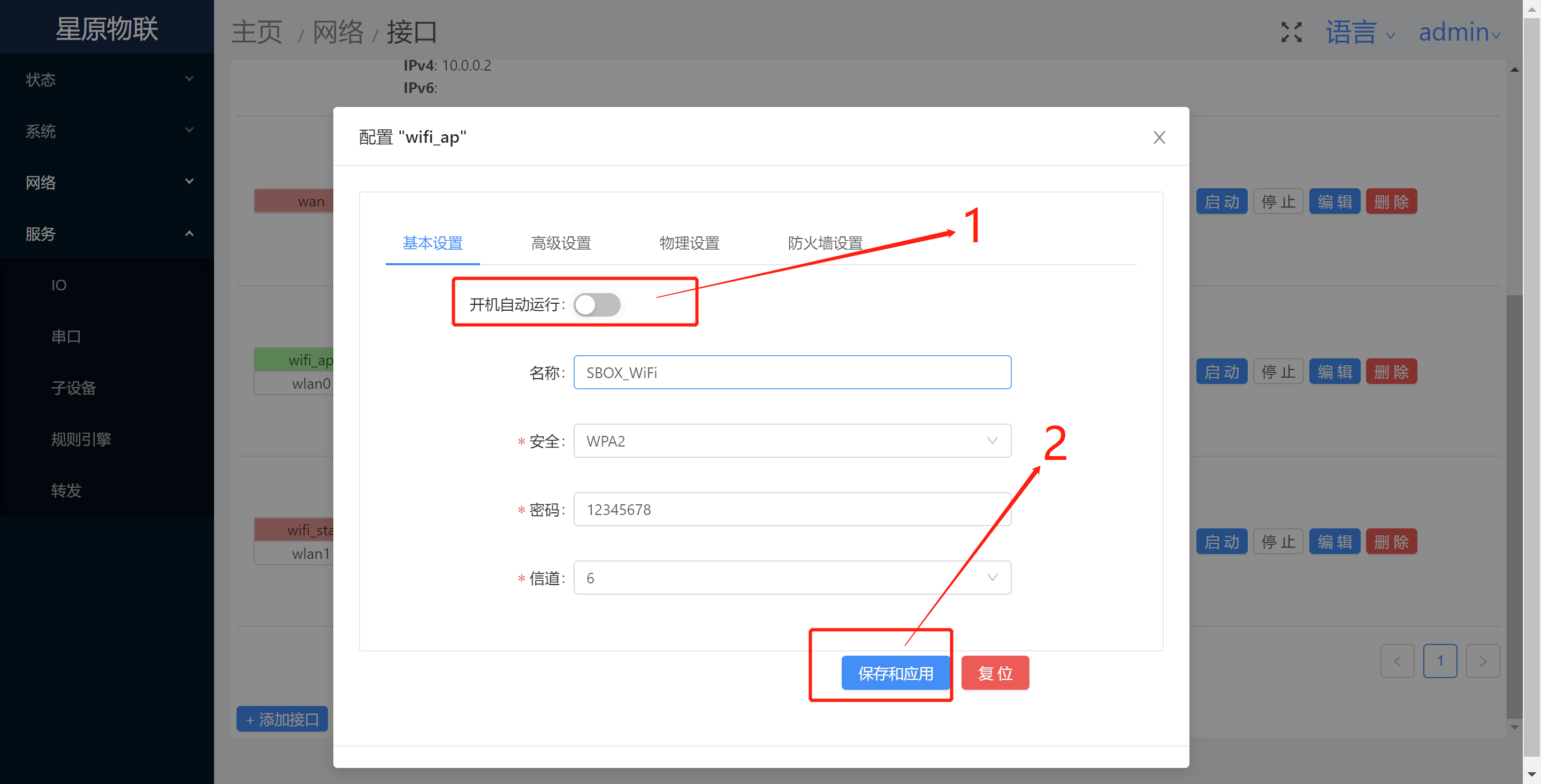Close the wifi_ap configuration dialog

[x=1159, y=137]
